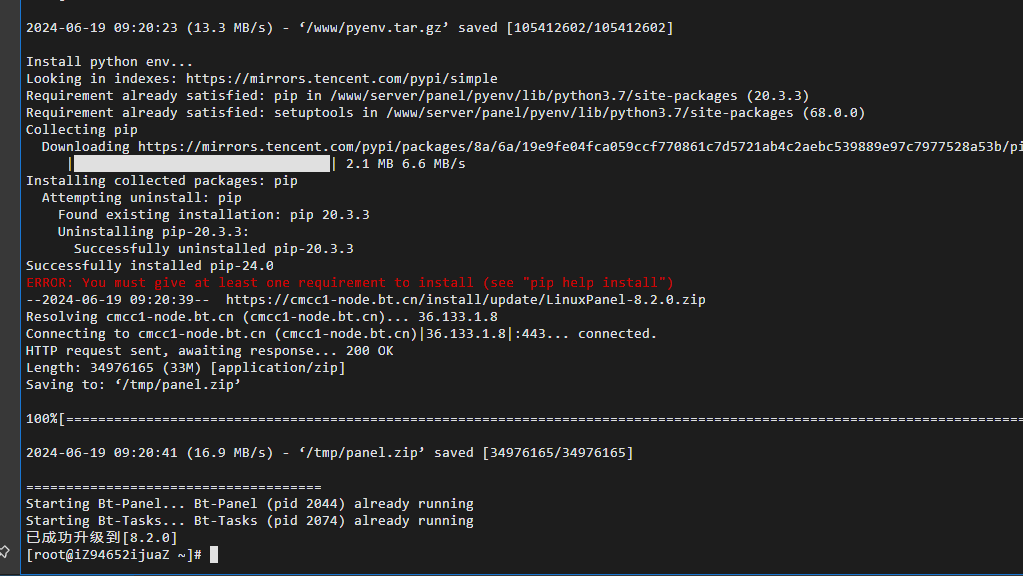1023x576 pixels.
Task: Click the terminal cursor block after prompt
Action: pyautogui.click(x=213, y=554)
